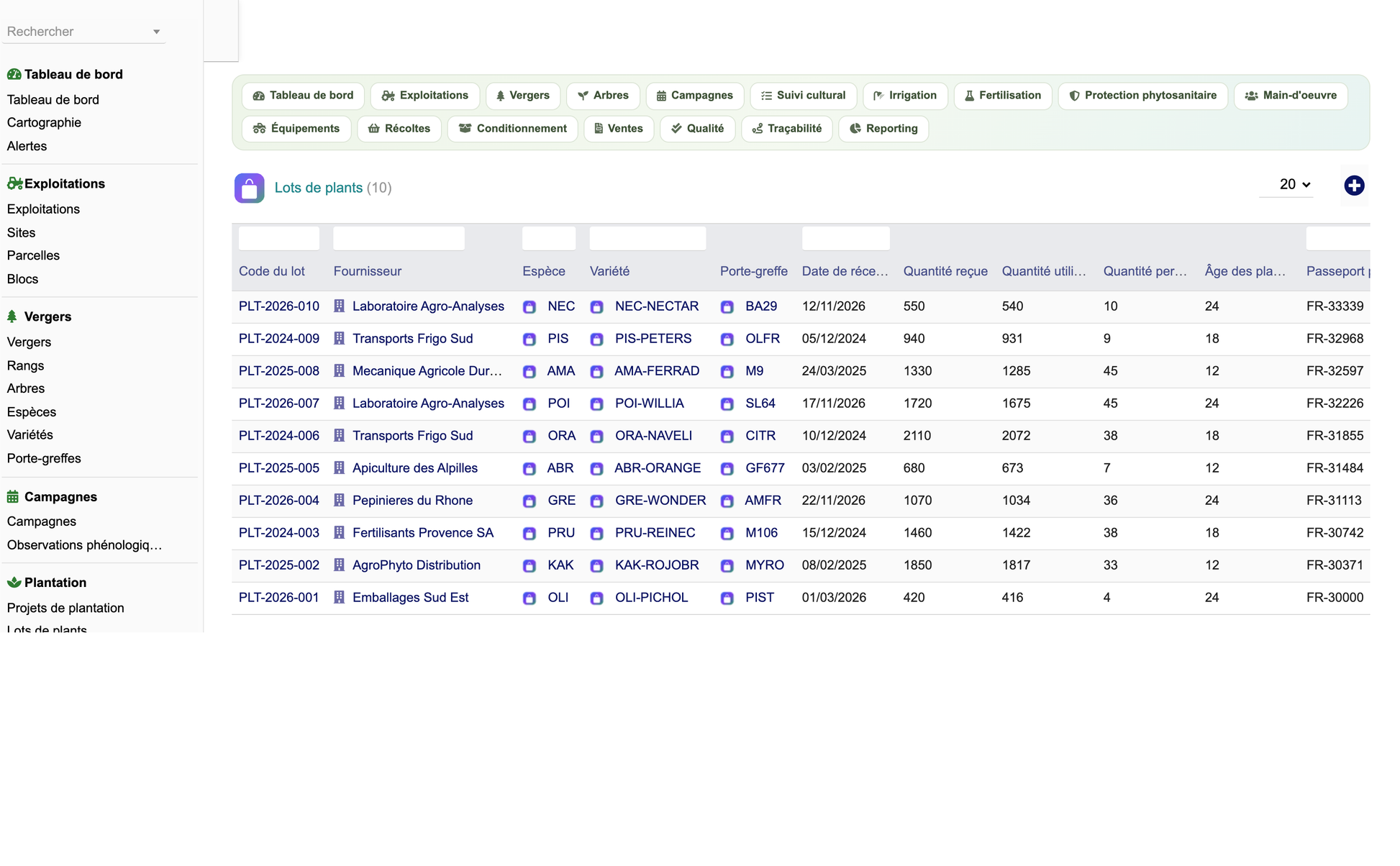Go to the Traçabilité tab
The height and width of the screenshot is (866, 1400).
[x=786, y=129]
